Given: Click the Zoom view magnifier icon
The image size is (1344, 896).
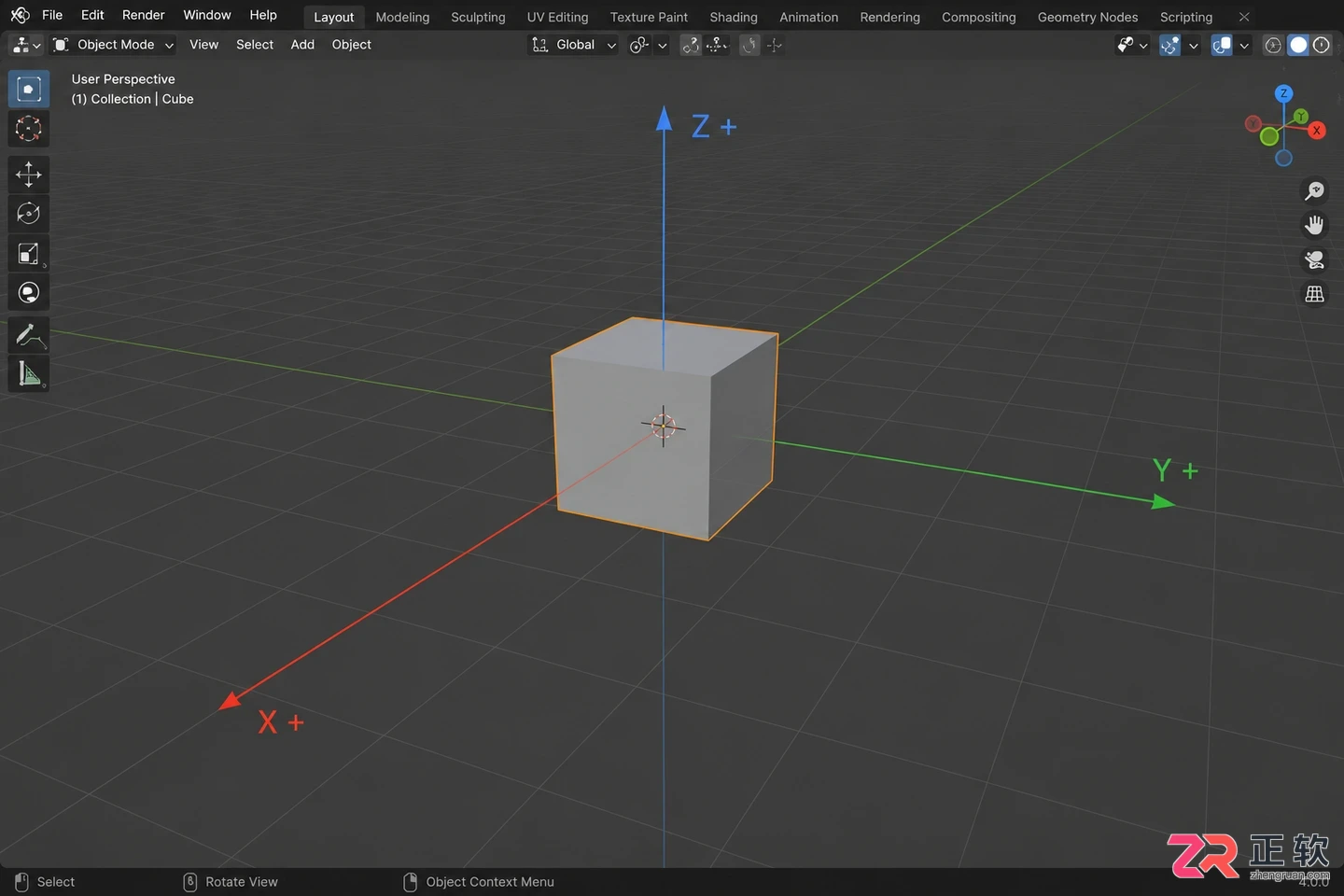Looking at the screenshot, I should coord(1314,190).
